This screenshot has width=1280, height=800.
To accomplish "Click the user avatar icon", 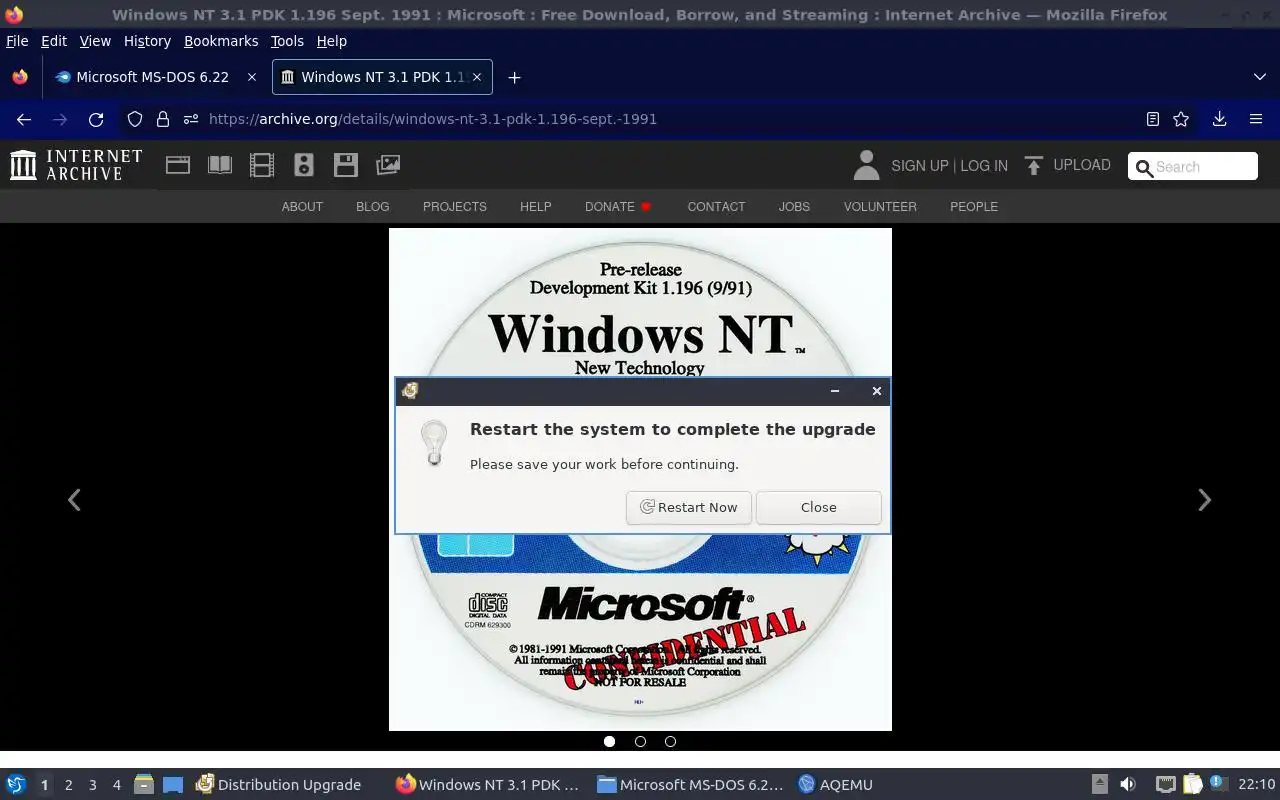I will pyautogui.click(x=866, y=165).
